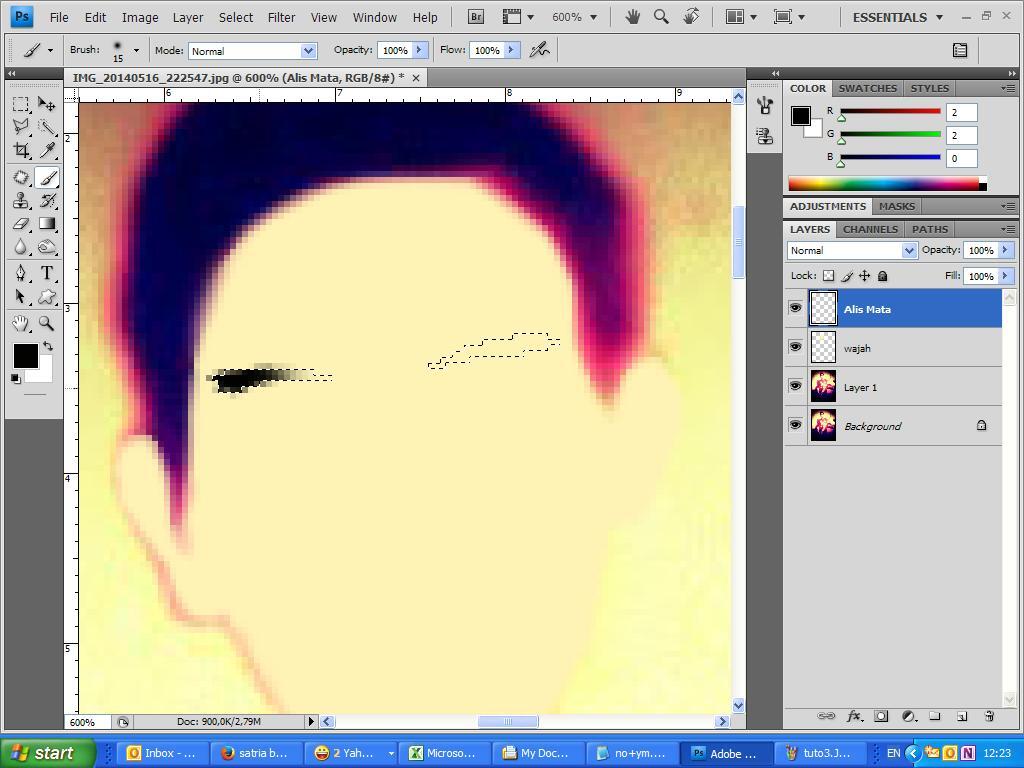Image resolution: width=1024 pixels, height=768 pixels.
Task: Swap foreground and background colors
Action: click(48, 345)
